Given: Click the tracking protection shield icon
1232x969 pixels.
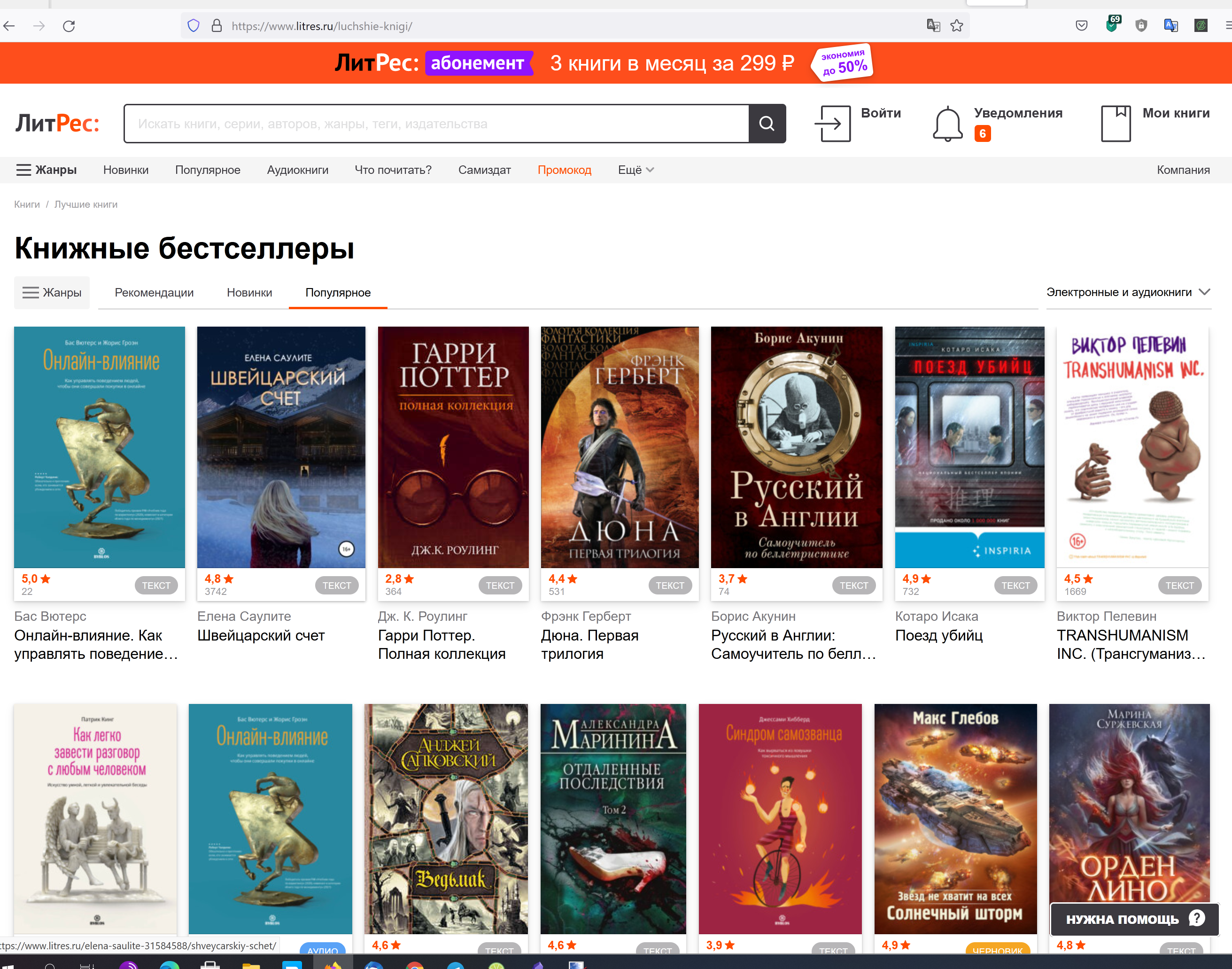Looking at the screenshot, I should 194,25.
